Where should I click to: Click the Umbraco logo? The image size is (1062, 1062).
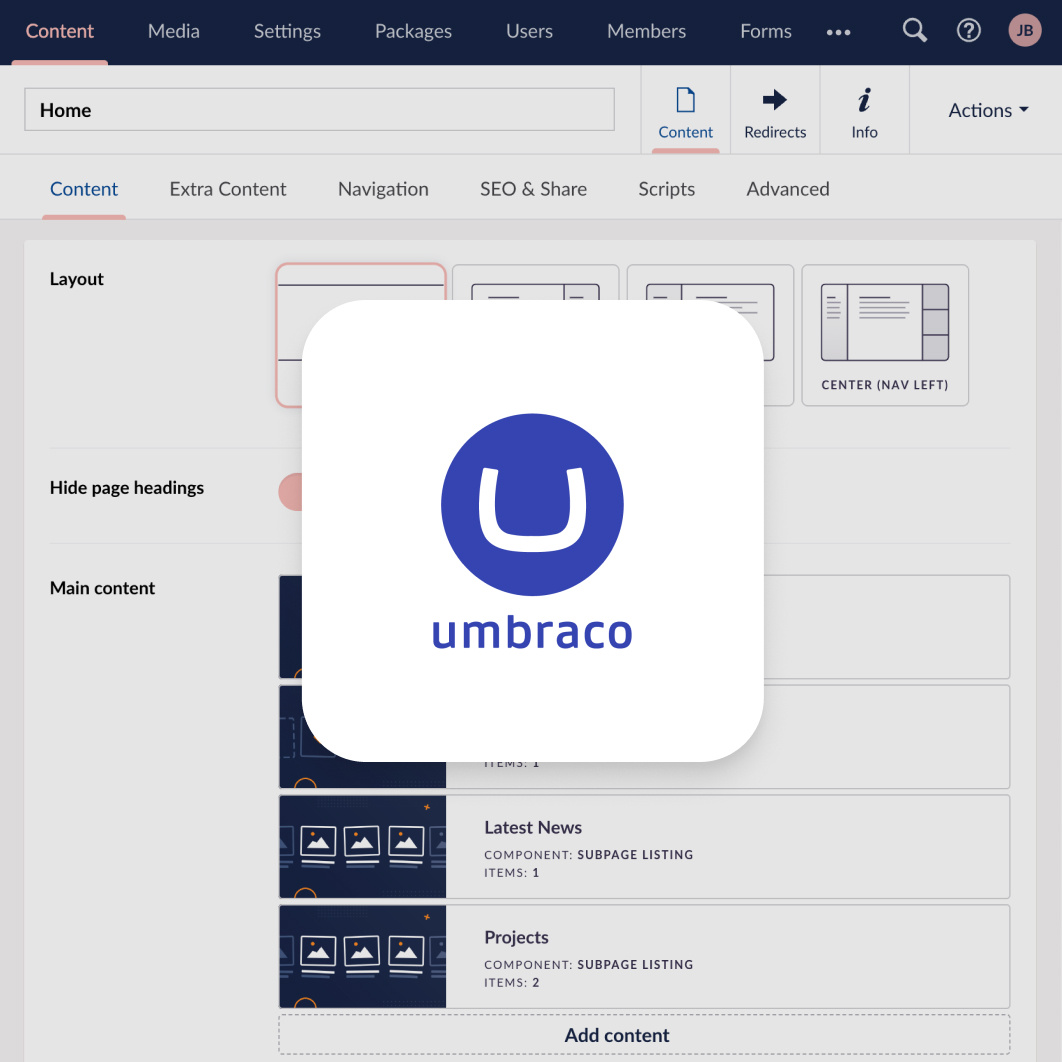[x=532, y=505]
